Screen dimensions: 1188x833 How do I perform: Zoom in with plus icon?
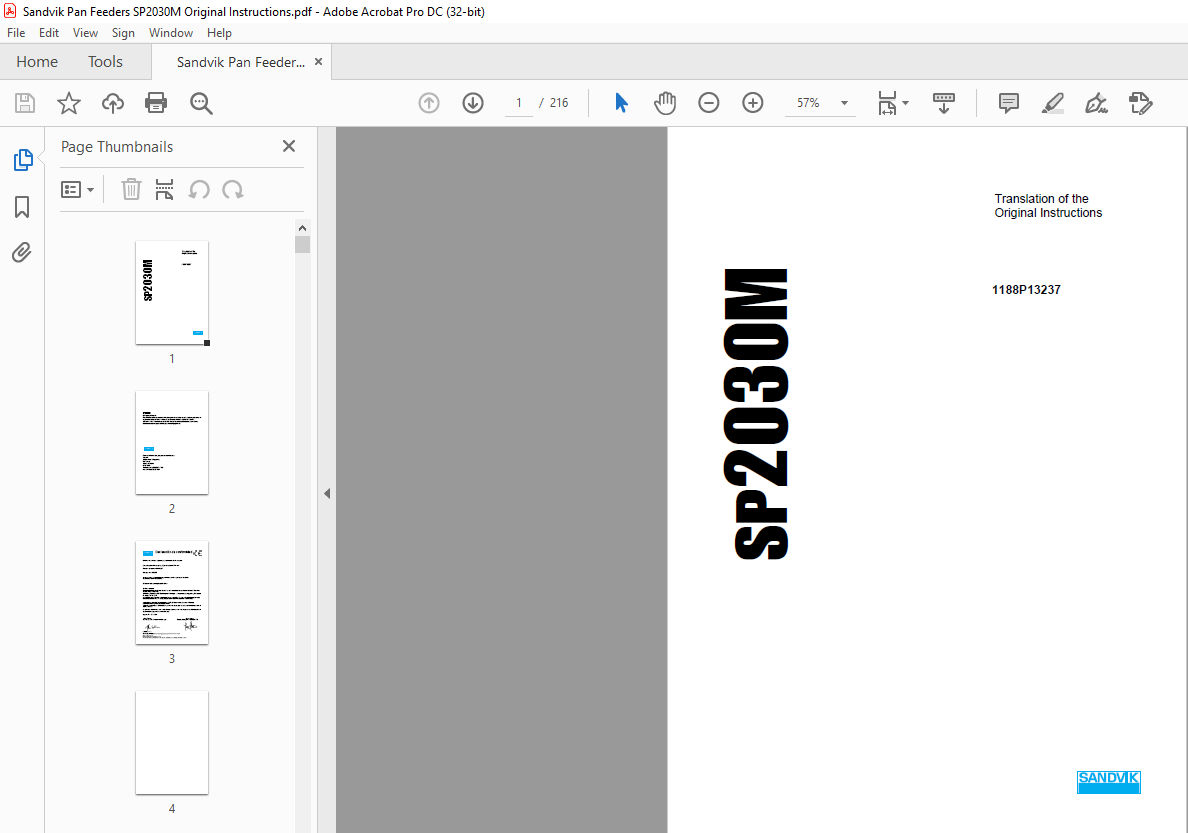coord(752,103)
